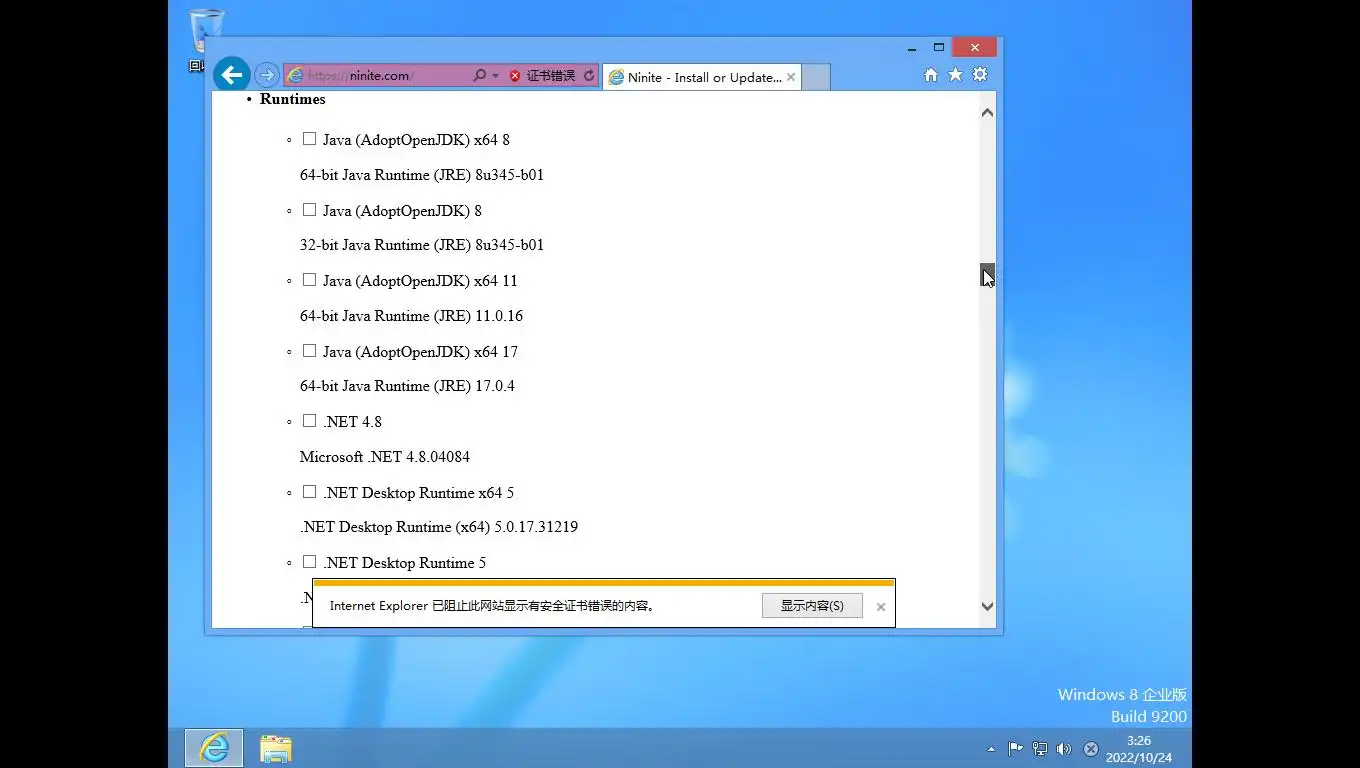Show hidden tray icons arrow
Viewport: 1360px width, 768px height.
coord(991,749)
